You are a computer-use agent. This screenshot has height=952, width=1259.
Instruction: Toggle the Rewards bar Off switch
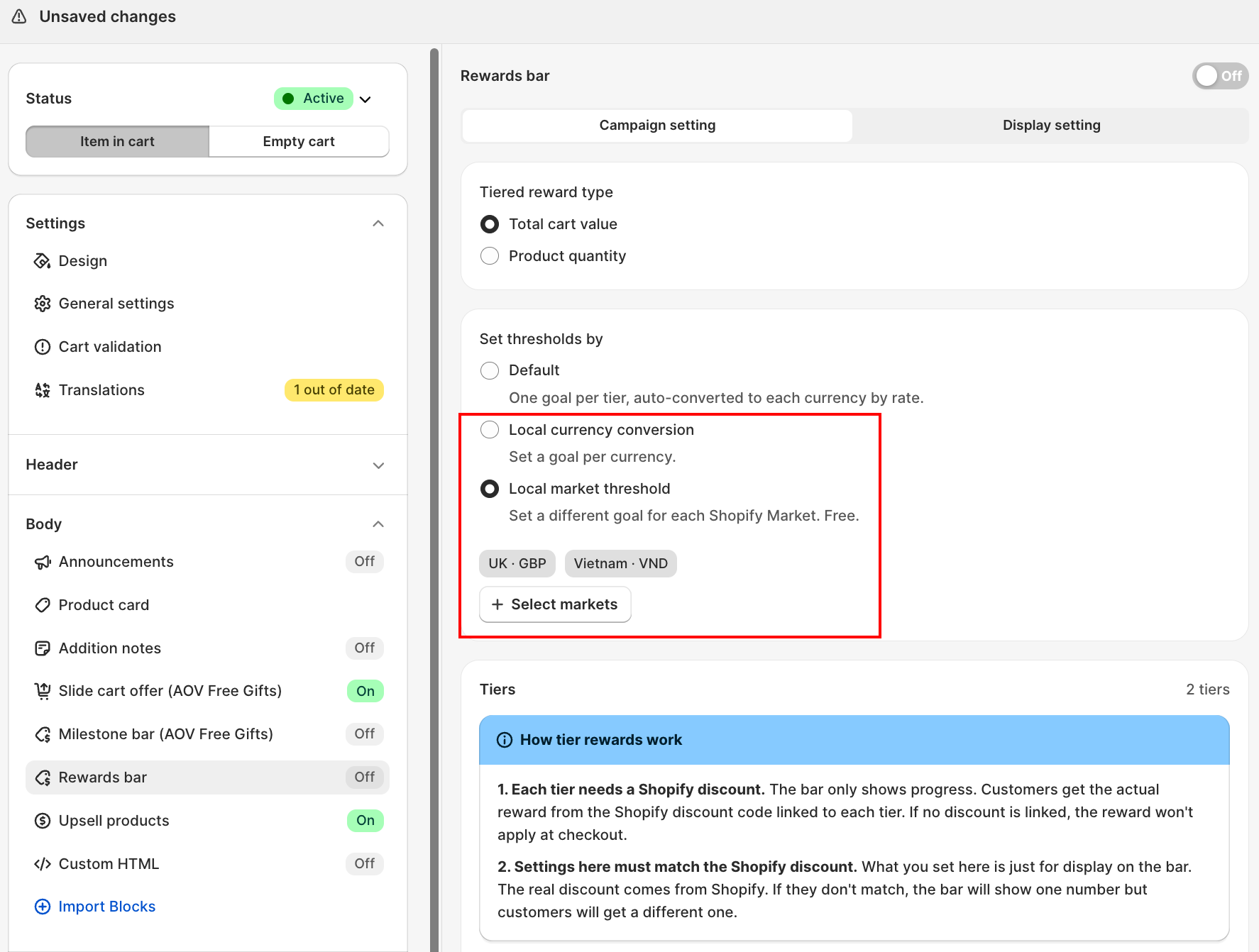click(x=1220, y=76)
